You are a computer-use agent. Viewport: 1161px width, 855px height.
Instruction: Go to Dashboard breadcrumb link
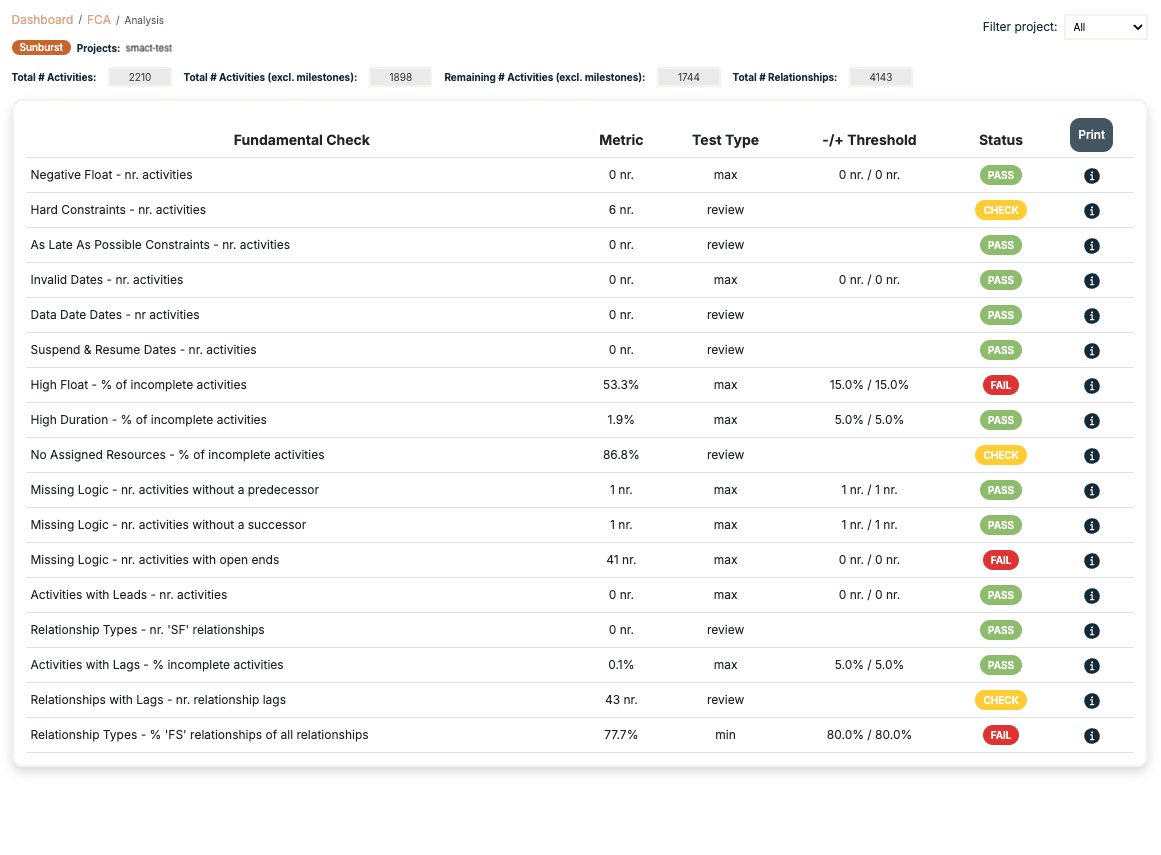coord(42,20)
